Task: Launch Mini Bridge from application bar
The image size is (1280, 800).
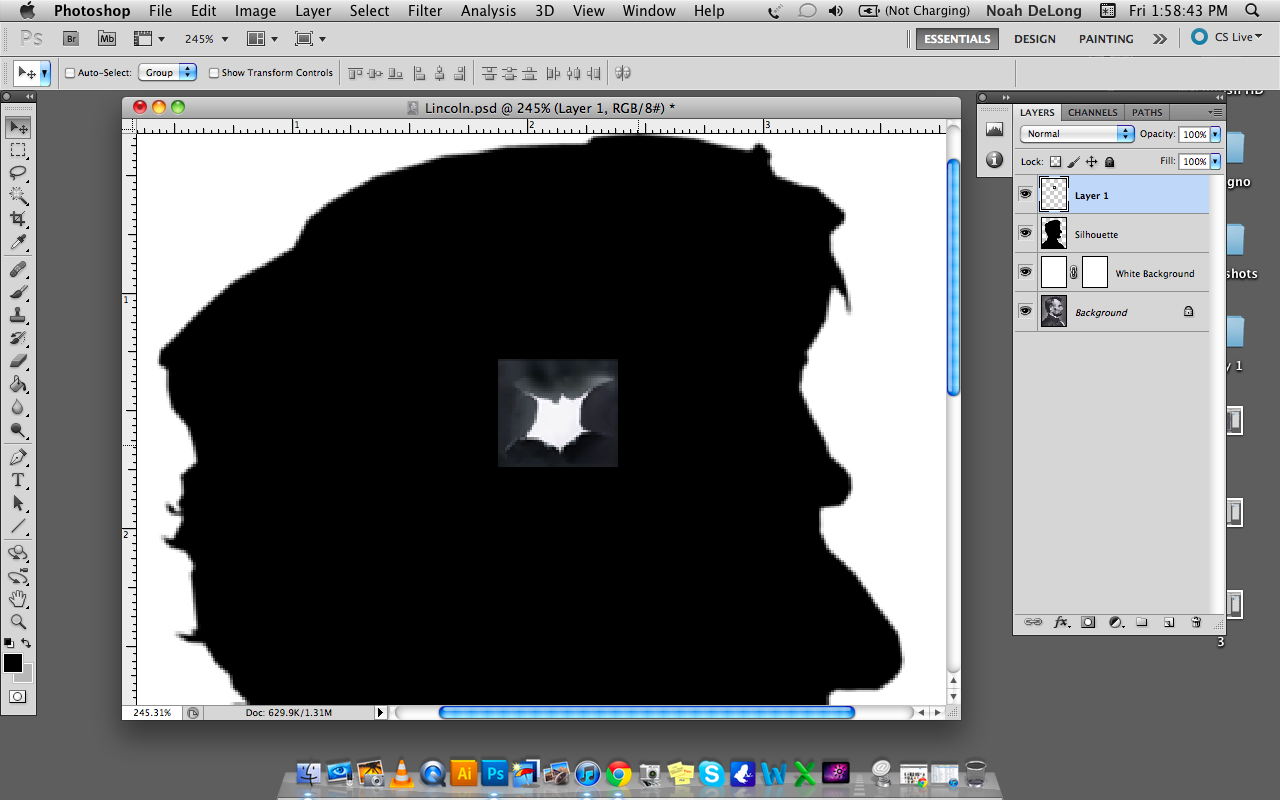Action: tap(107, 38)
